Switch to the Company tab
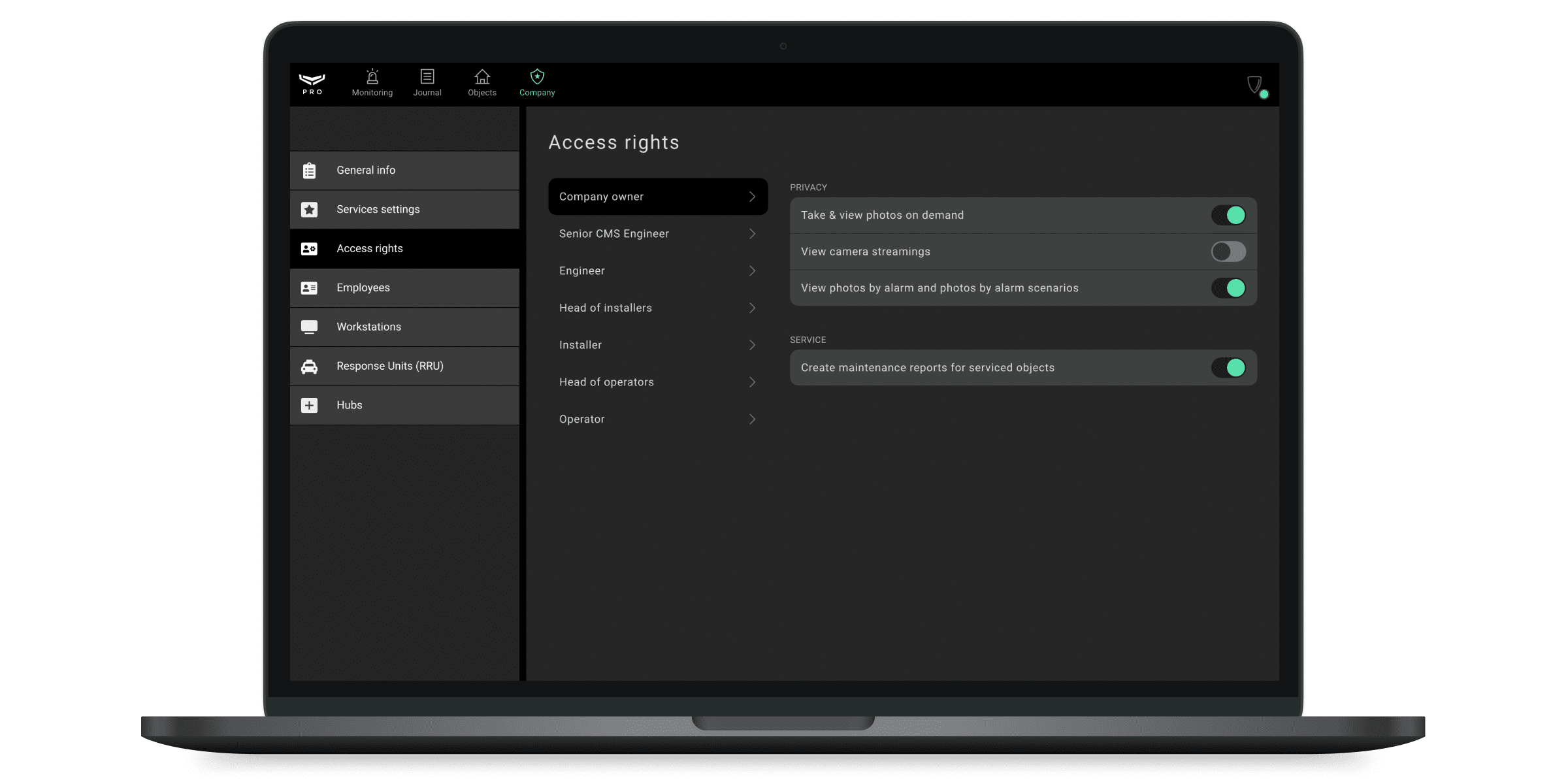Image resolution: width=1568 pixels, height=784 pixels. coord(536,83)
